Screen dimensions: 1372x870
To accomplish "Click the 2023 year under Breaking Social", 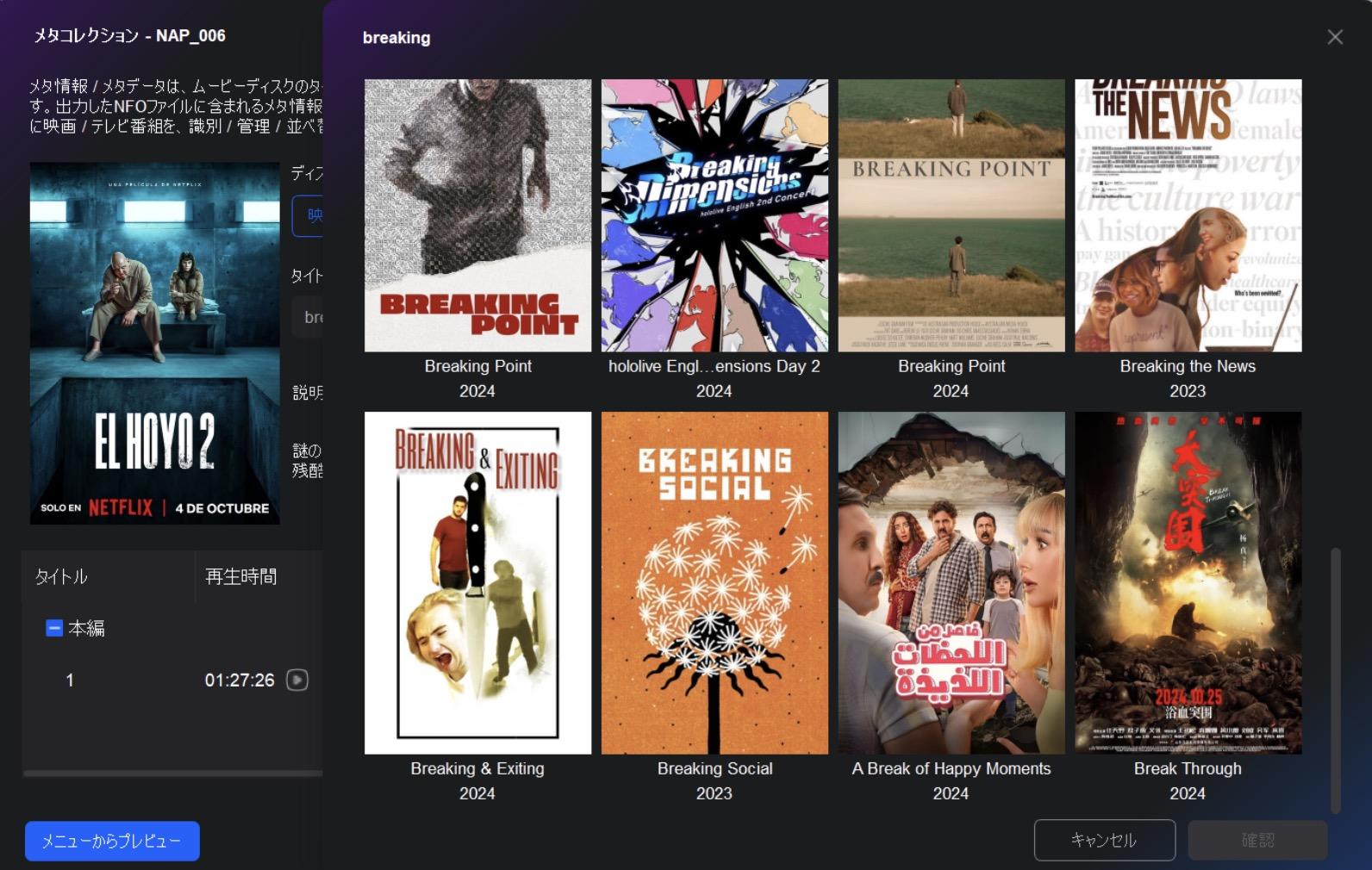I will [x=714, y=793].
